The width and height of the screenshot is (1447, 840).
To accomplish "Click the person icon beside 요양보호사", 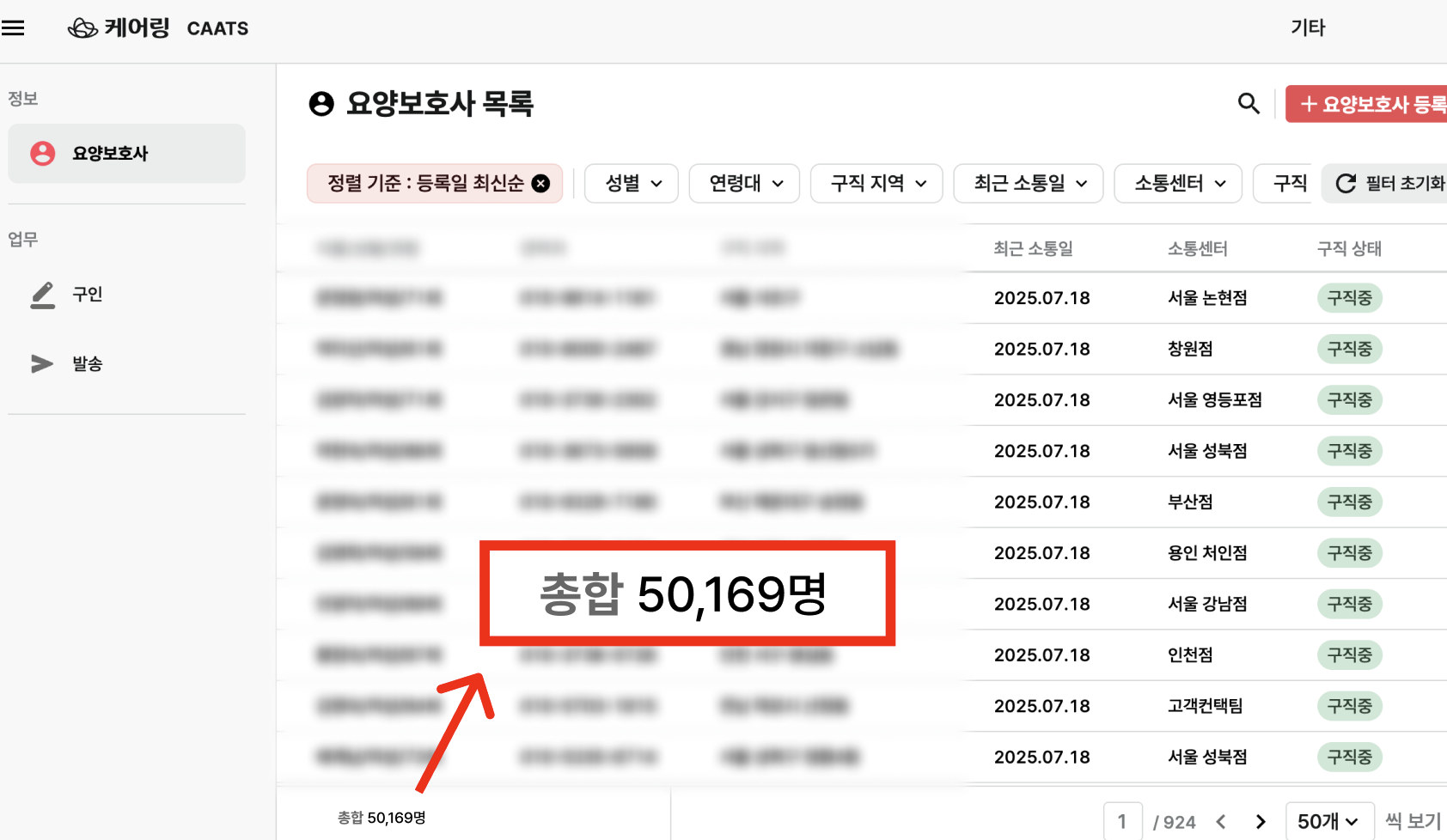I will point(43,153).
